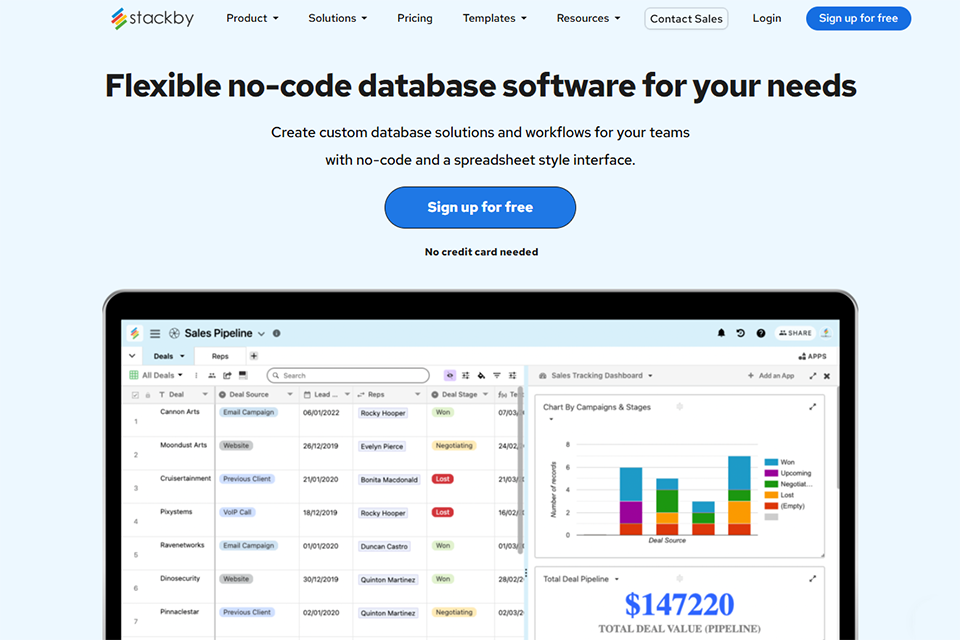Click the Won legend color swatch

771,462
